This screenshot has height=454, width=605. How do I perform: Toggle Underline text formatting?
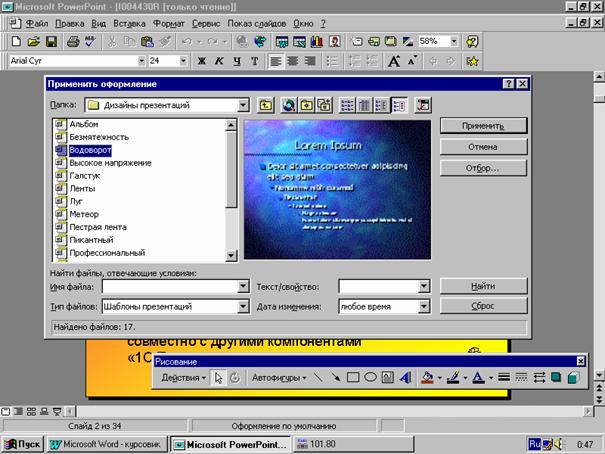coord(237,62)
